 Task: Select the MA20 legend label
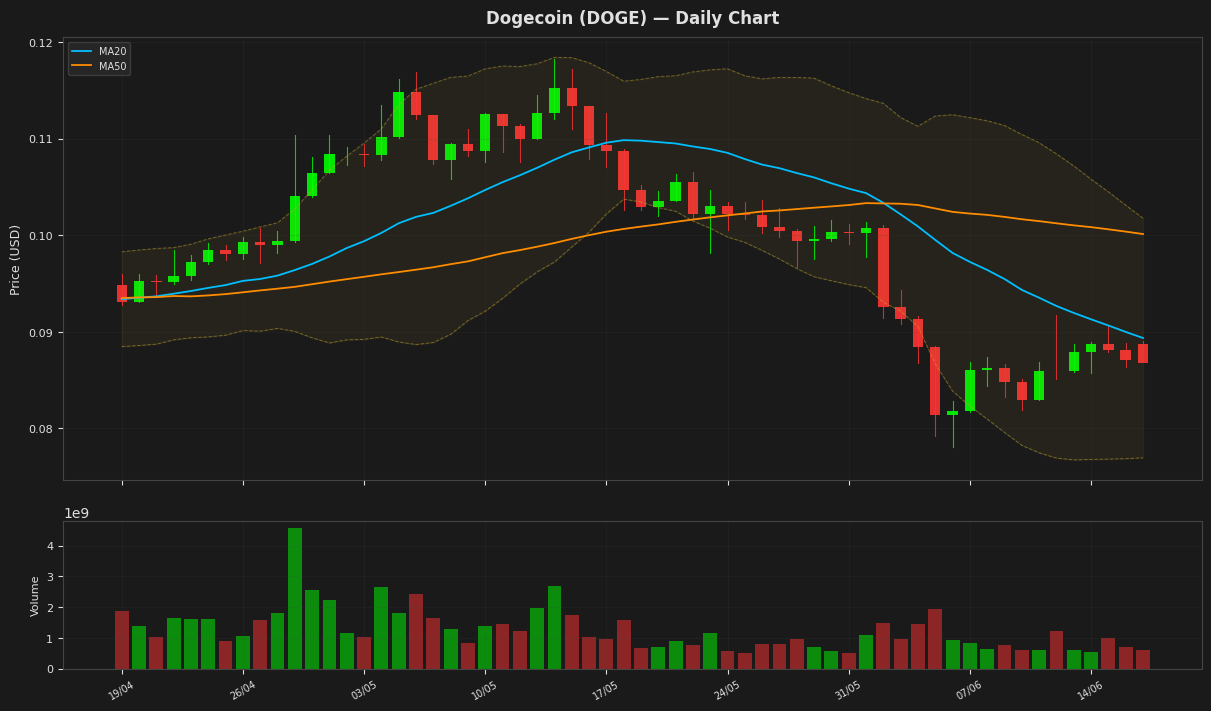point(113,52)
